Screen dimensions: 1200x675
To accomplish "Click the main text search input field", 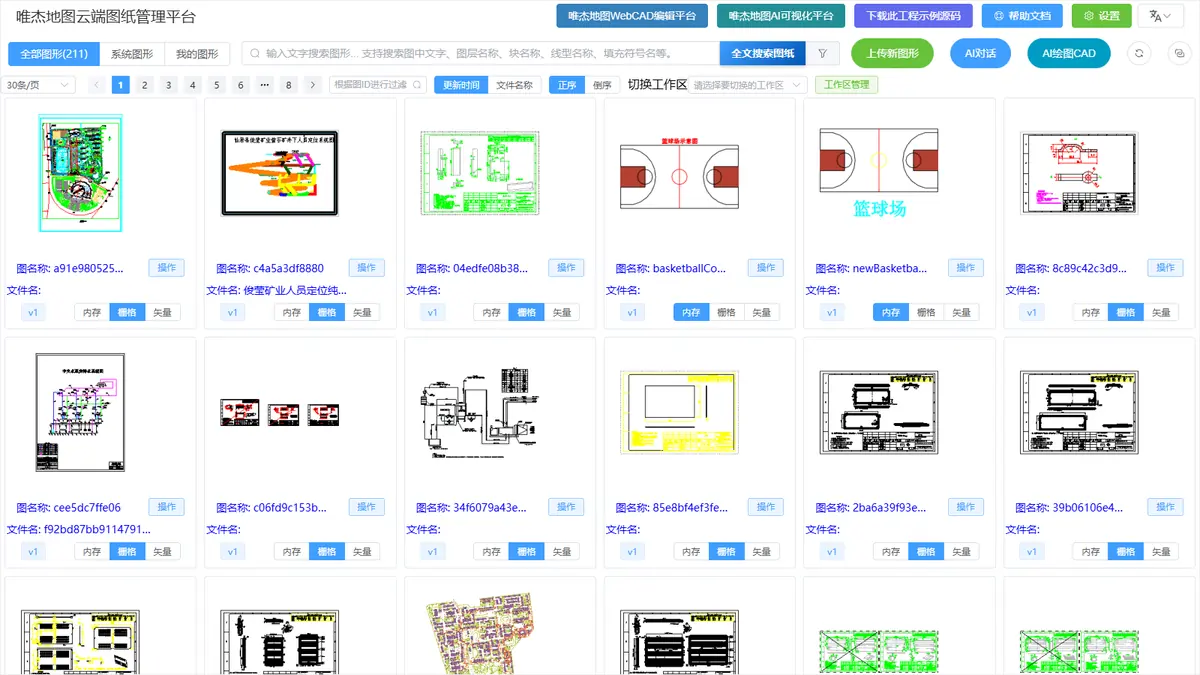I will click(x=480, y=54).
